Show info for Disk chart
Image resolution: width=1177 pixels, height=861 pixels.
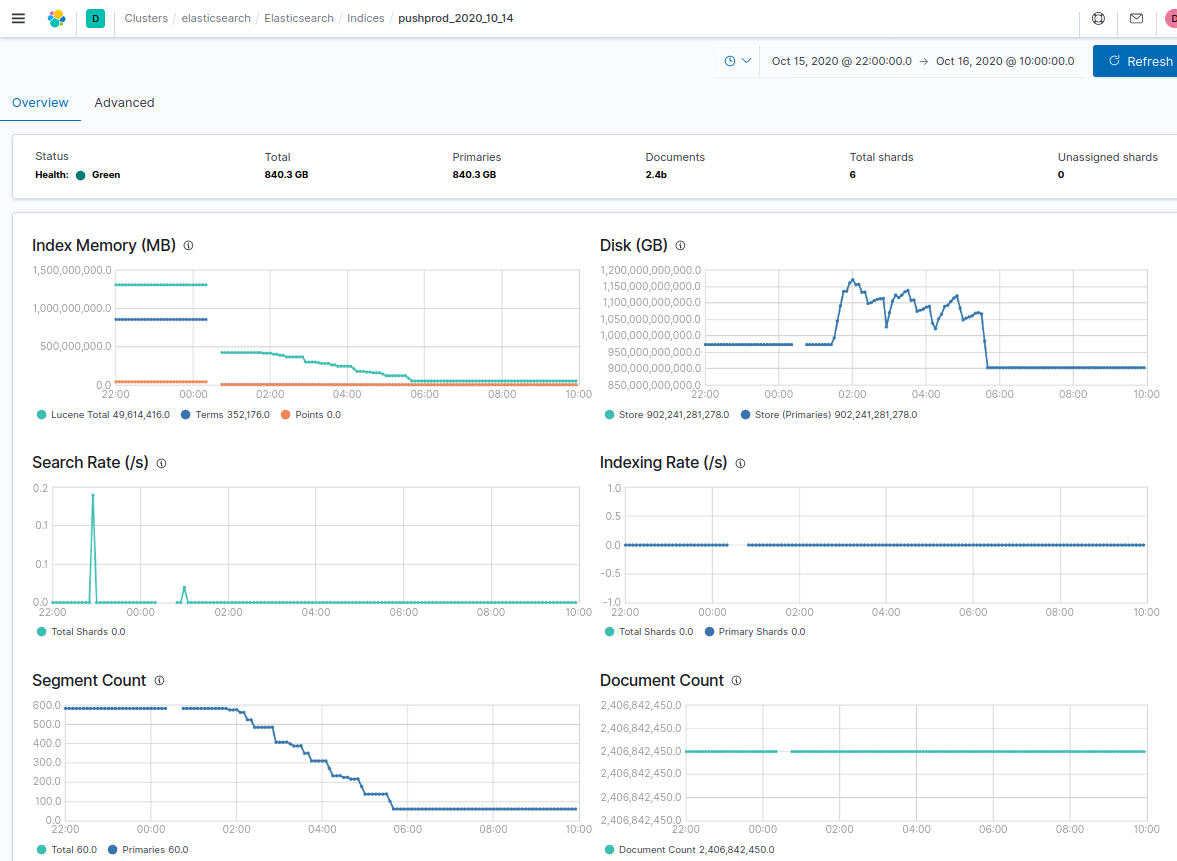pyautogui.click(x=680, y=245)
